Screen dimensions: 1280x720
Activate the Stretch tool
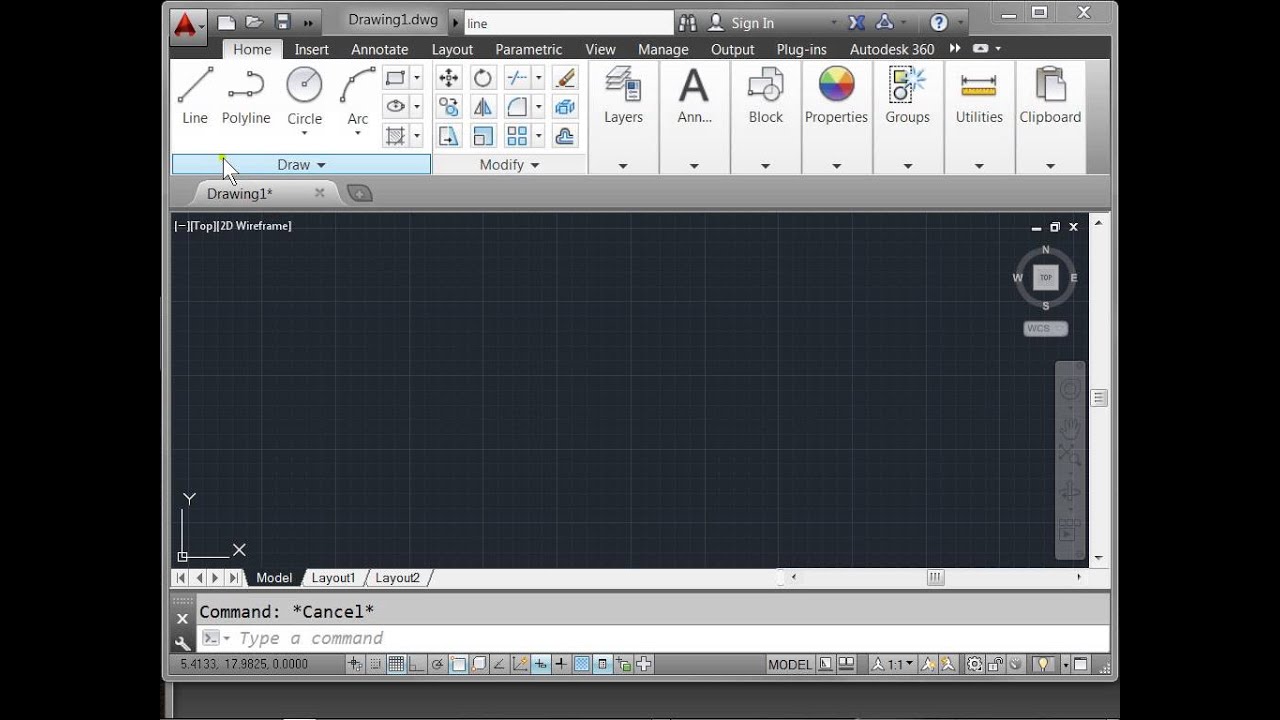[448, 136]
